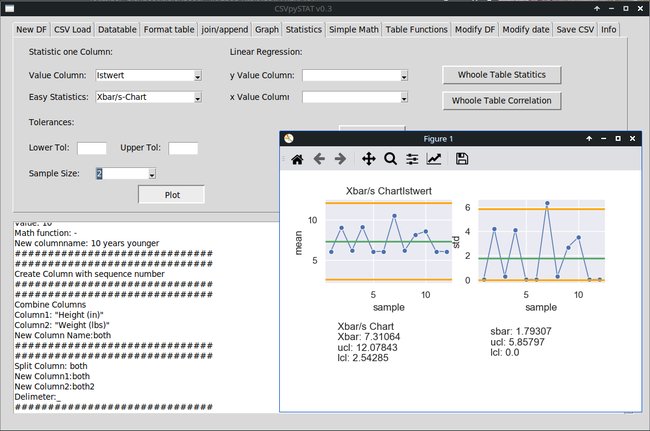Viewport: 650px width, 431px height.
Task: Go forward to next view in Figure 1
Action: pos(340,159)
